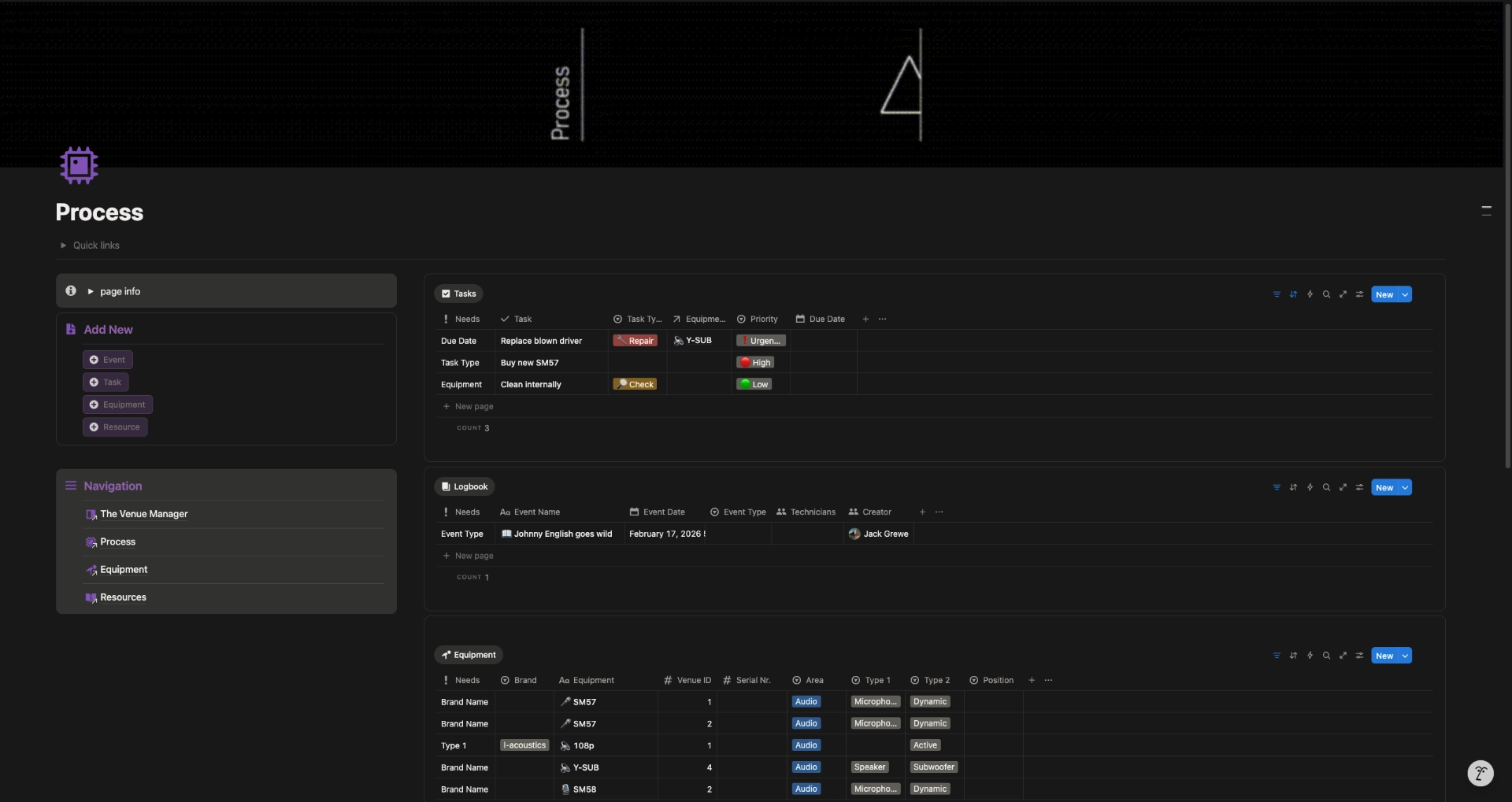
Task: Click the purple chip page icon above Process
Action: [x=78, y=165]
